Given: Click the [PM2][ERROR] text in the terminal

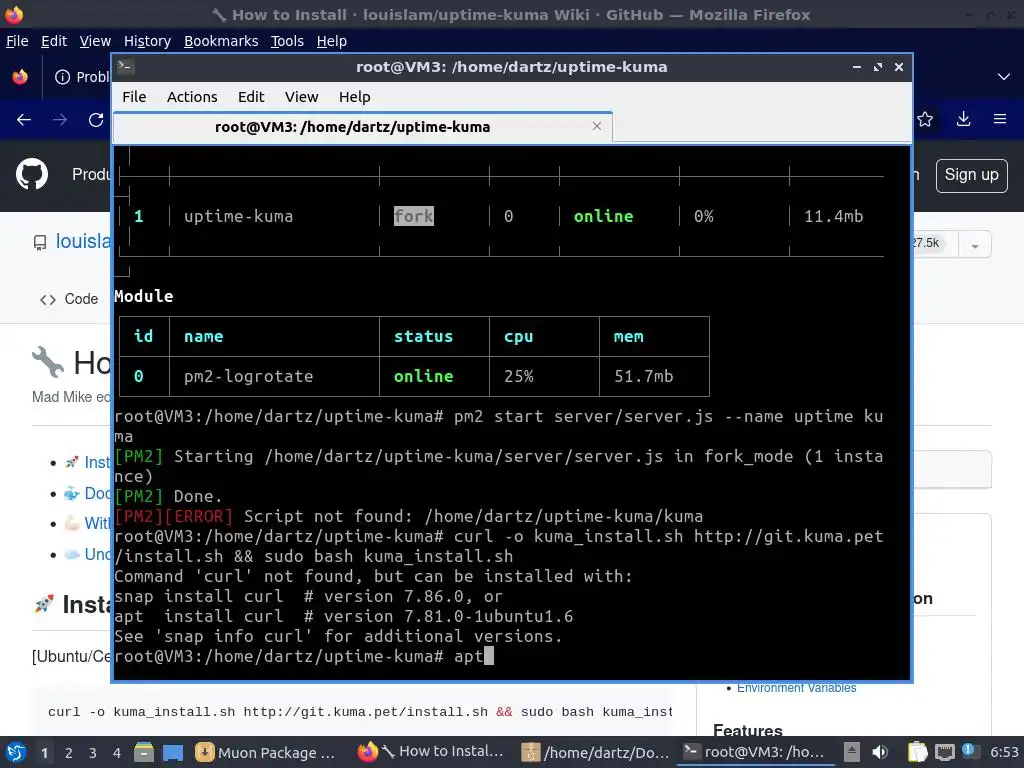Looking at the screenshot, I should click(174, 517).
